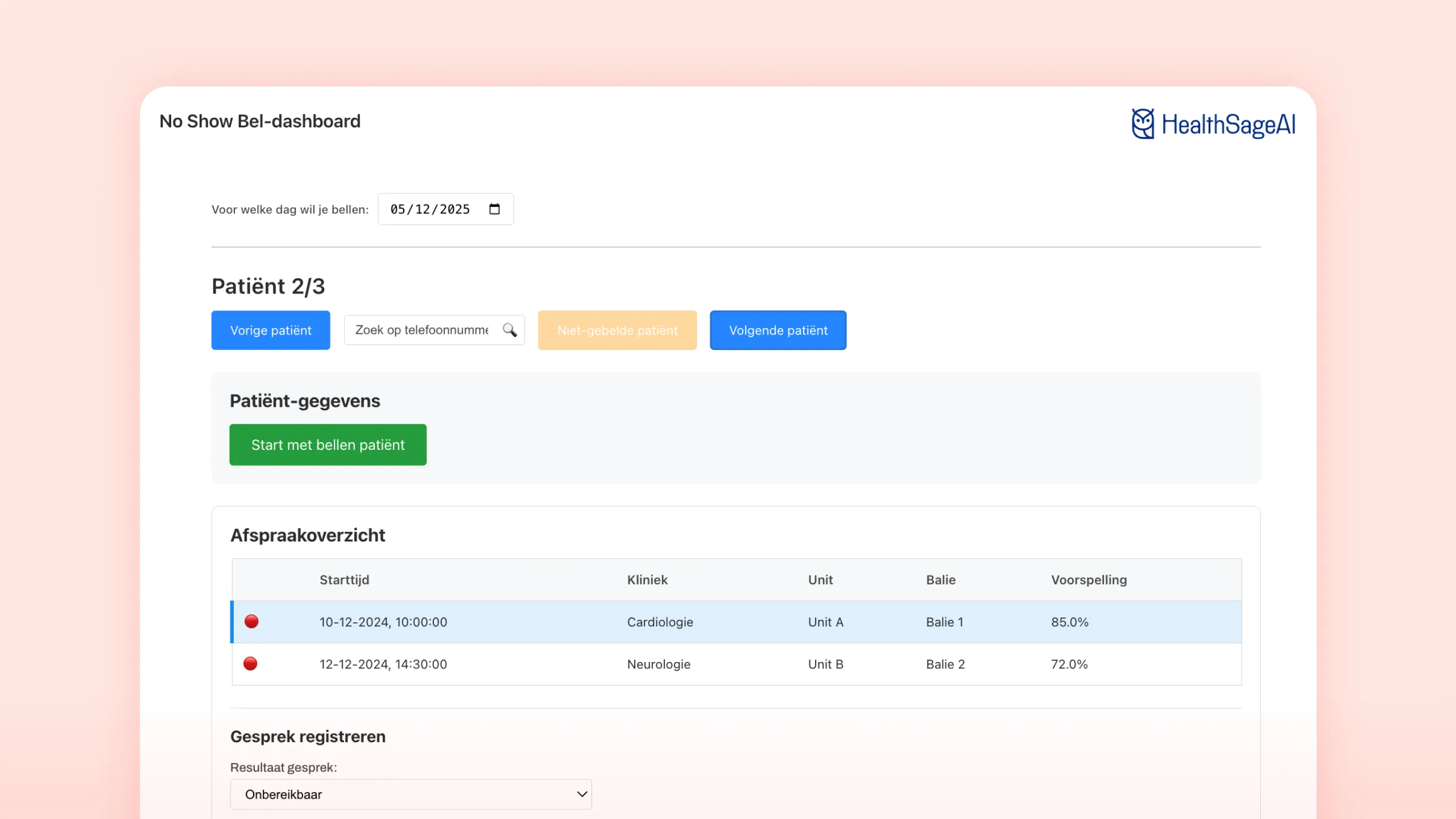Click the Balie column header
Viewport: 1456px width, 819px height.
point(941,580)
